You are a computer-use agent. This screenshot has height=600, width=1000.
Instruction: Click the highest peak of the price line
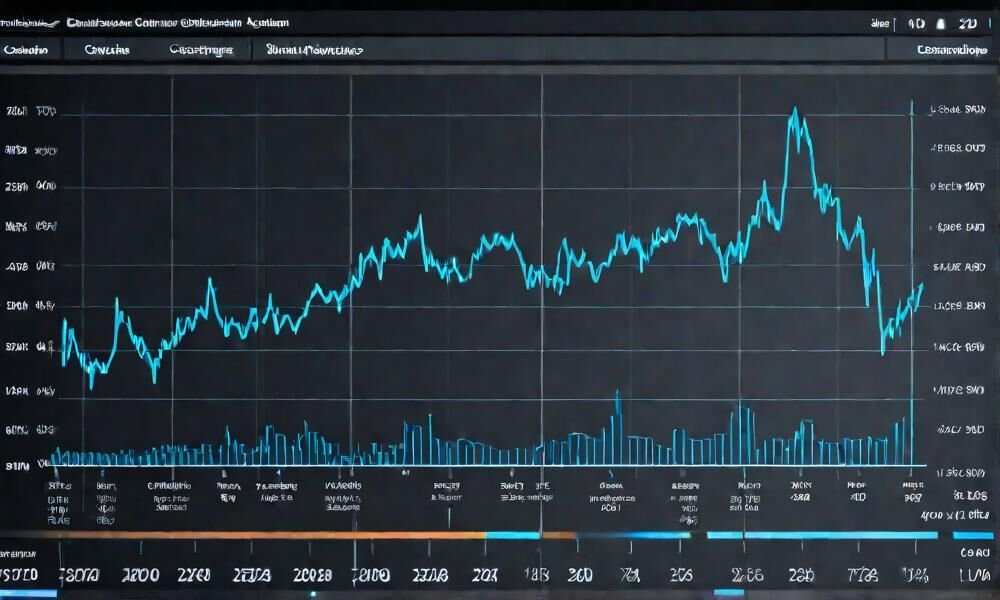coord(795,112)
